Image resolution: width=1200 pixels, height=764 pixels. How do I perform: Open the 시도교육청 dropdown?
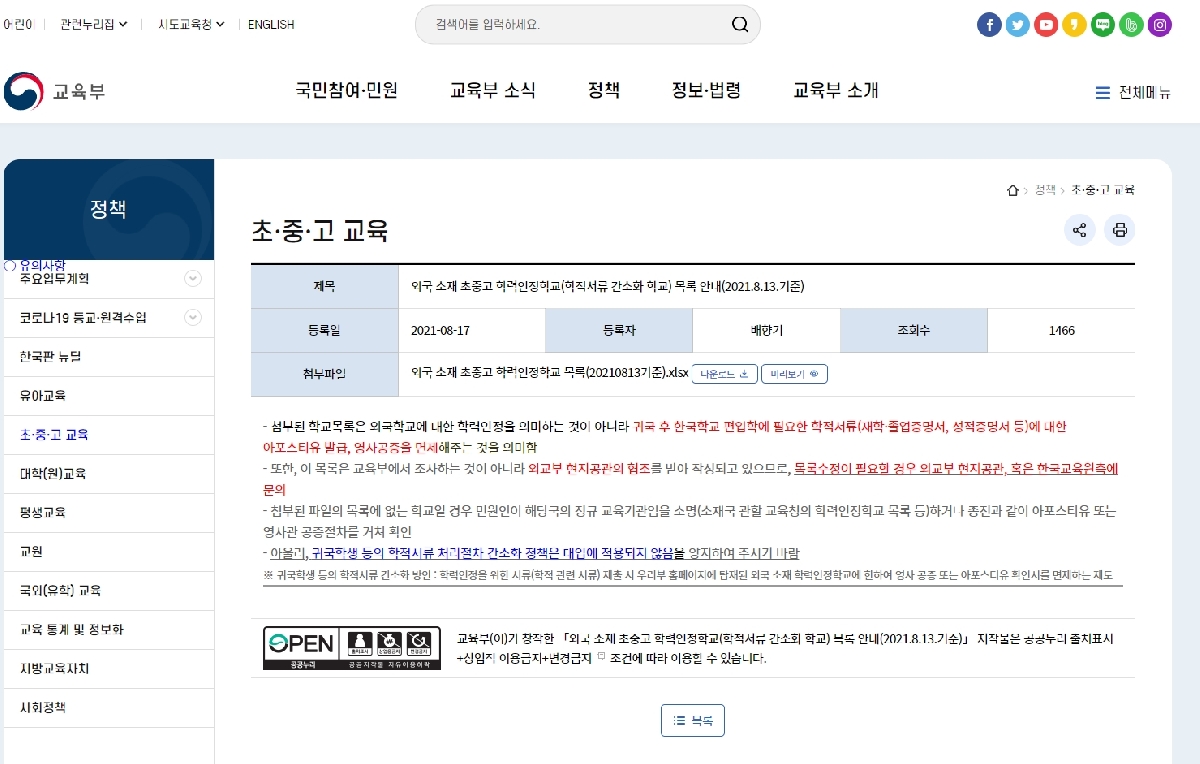191,24
